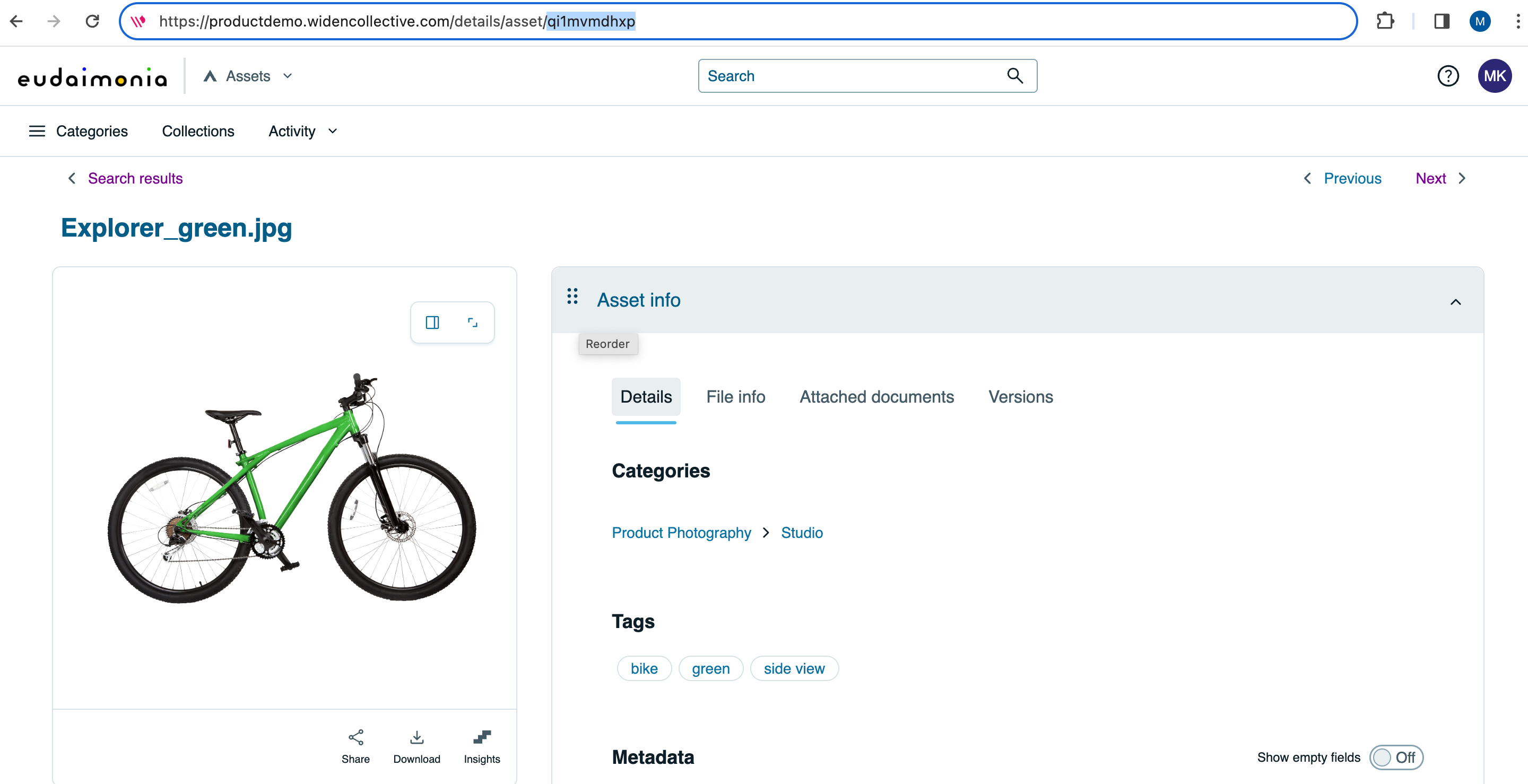This screenshot has width=1528, height=784.
Task: Download the green bike image
Action: click(416, 747)
